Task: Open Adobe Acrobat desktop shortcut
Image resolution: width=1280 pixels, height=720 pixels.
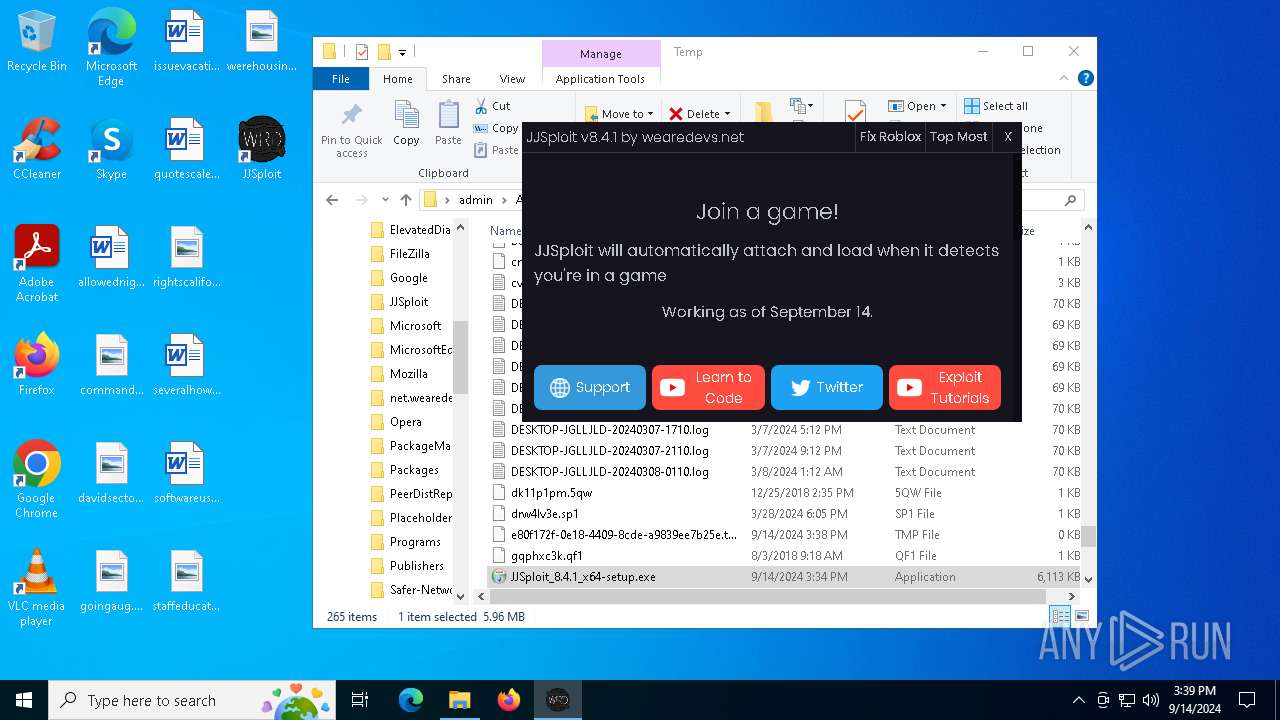Action: [x=37, y=264]
